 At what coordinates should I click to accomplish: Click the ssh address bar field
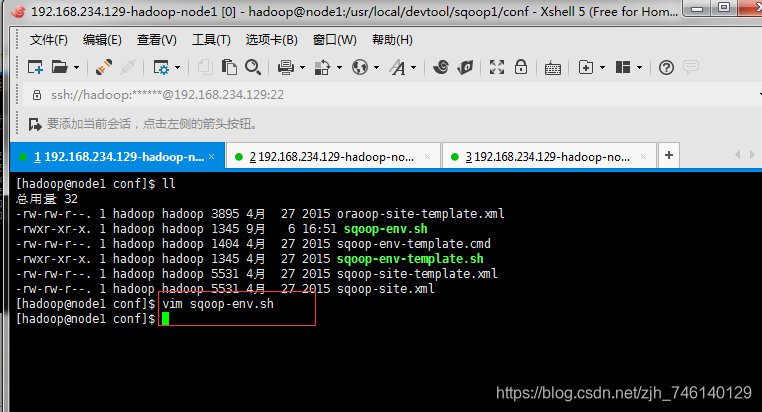(x=392, y=95)
